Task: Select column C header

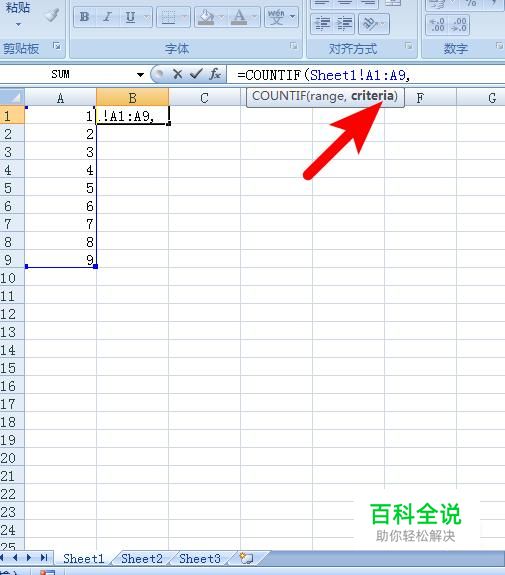Action: [204, 98]
